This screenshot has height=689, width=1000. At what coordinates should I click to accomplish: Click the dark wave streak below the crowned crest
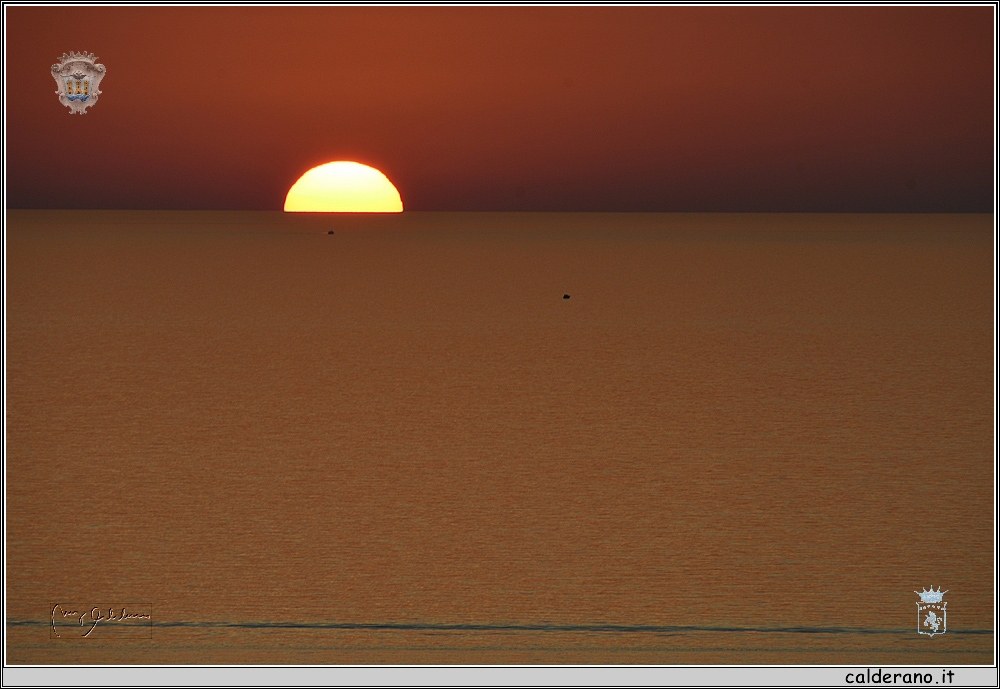coord(930,631)
